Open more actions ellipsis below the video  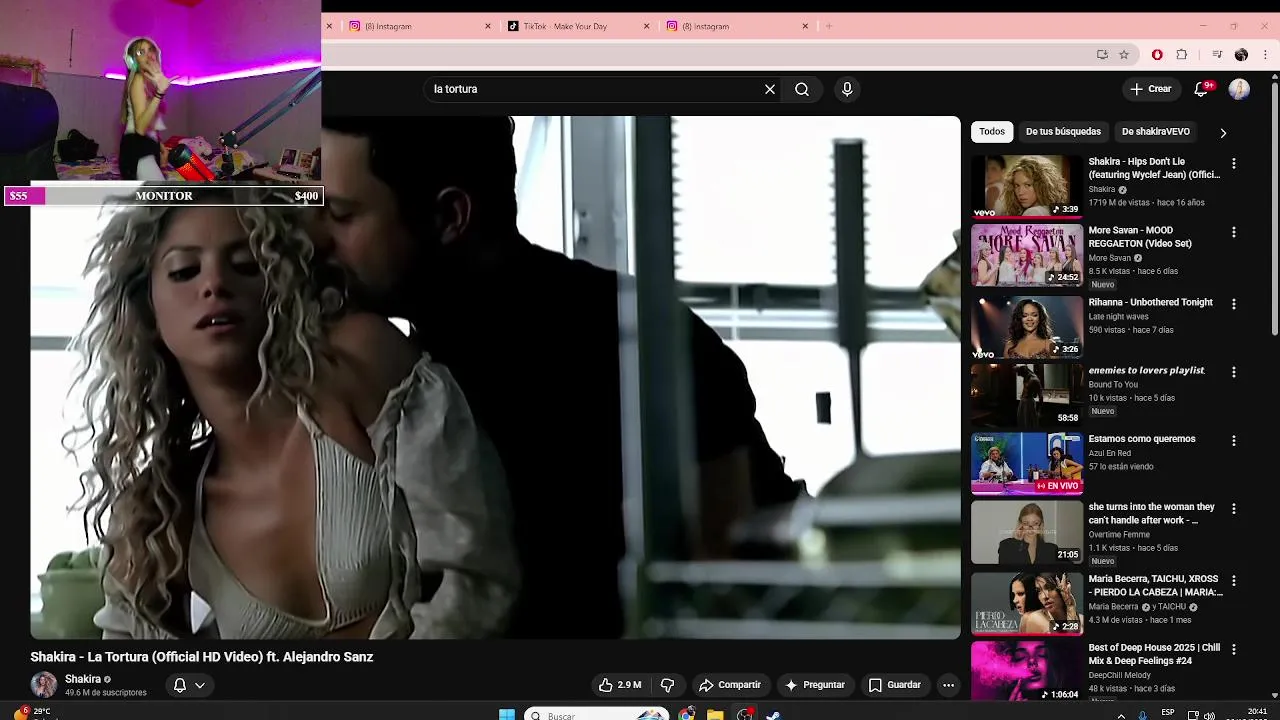click(x=948, y=685)
